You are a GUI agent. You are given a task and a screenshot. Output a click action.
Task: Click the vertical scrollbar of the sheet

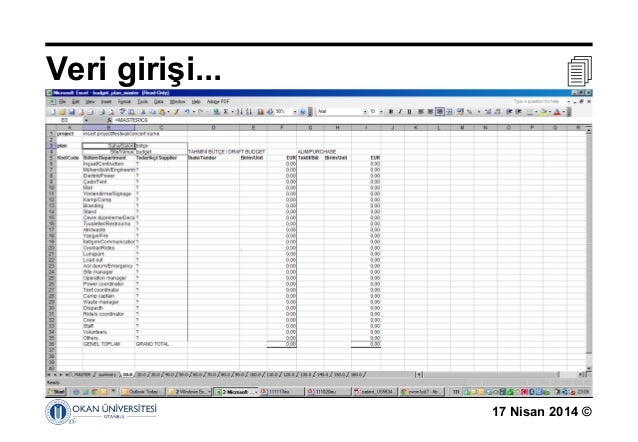click(588, 248)
